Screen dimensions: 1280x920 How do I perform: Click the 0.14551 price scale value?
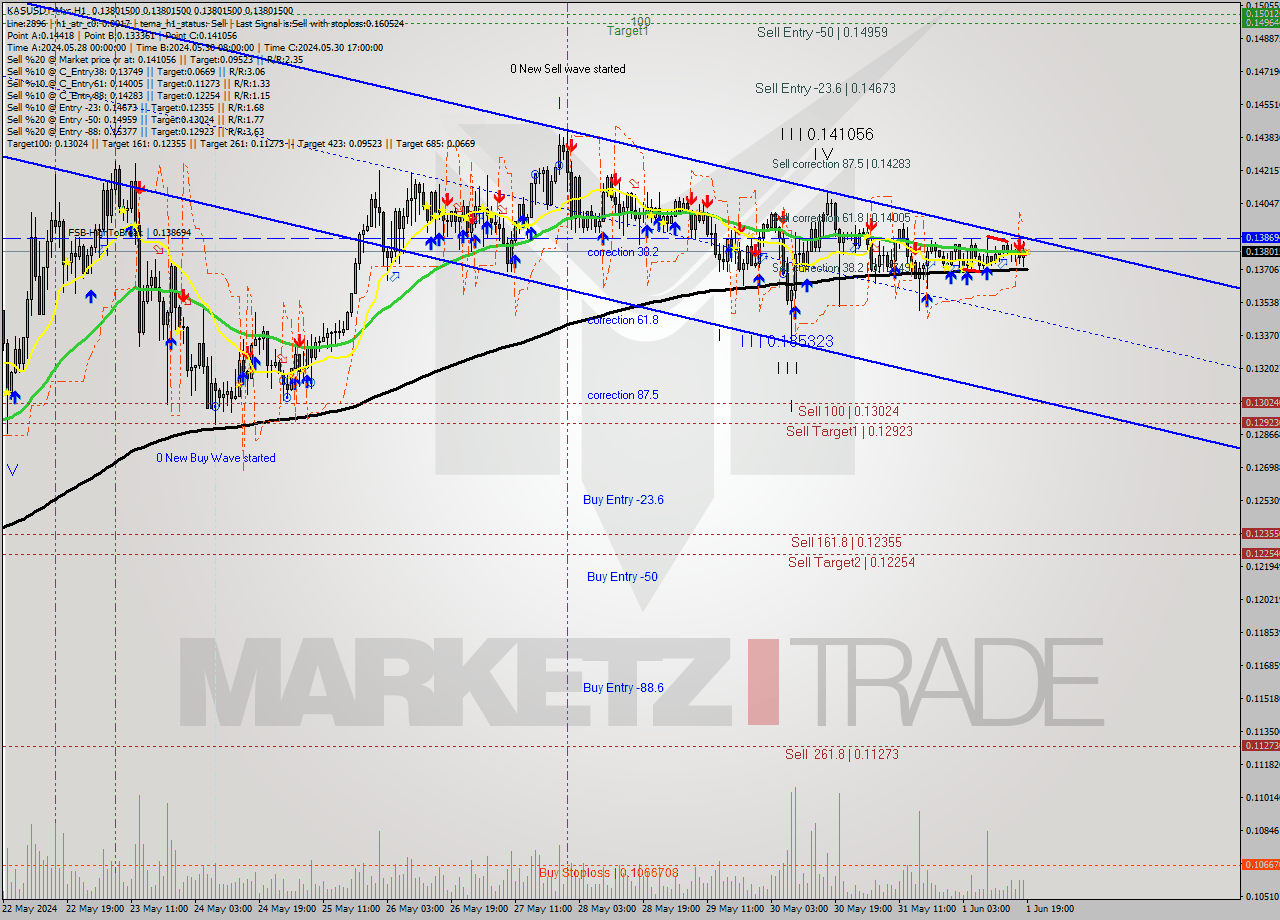click(x=1263, y=104)
